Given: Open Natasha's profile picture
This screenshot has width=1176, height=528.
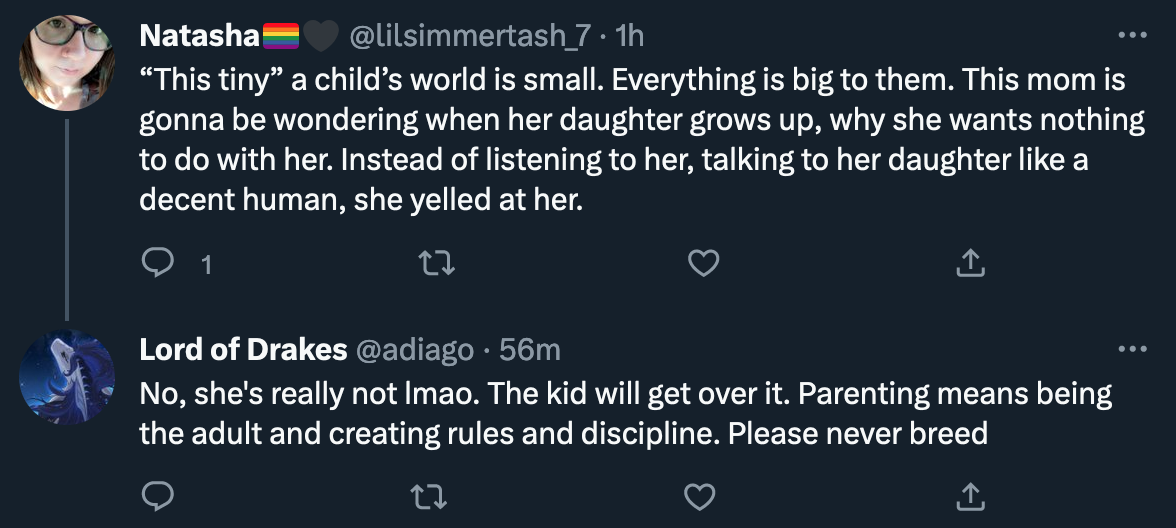Looking at the screenshot, I should pyautogui.click(x=67, y=62).
